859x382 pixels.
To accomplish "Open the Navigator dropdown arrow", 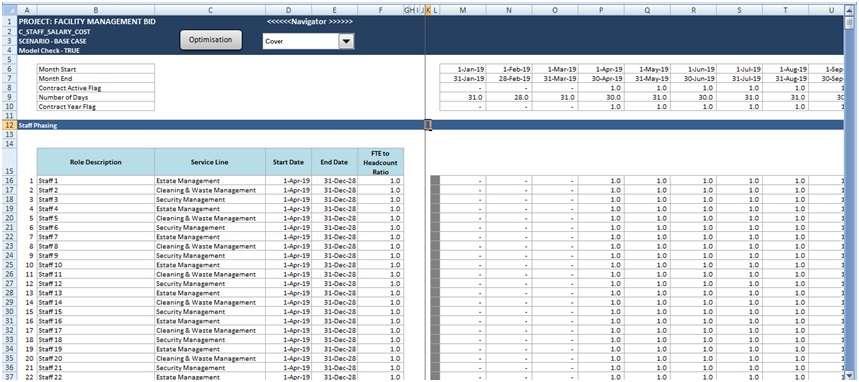I will (x=346, y=42).
